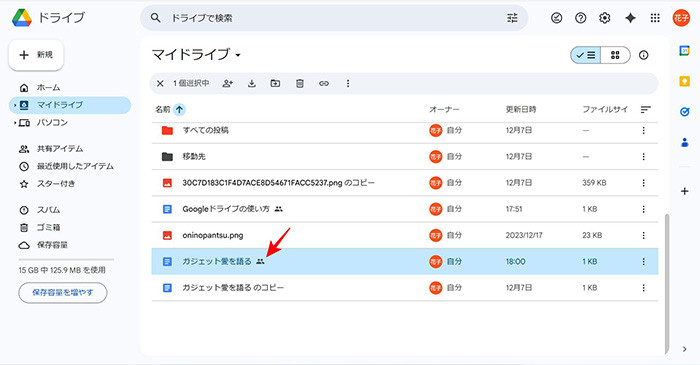The height and width of the screenshot is (365, 700).
Task: Click the trash icon in toolbar
Action: coord(300,83)
